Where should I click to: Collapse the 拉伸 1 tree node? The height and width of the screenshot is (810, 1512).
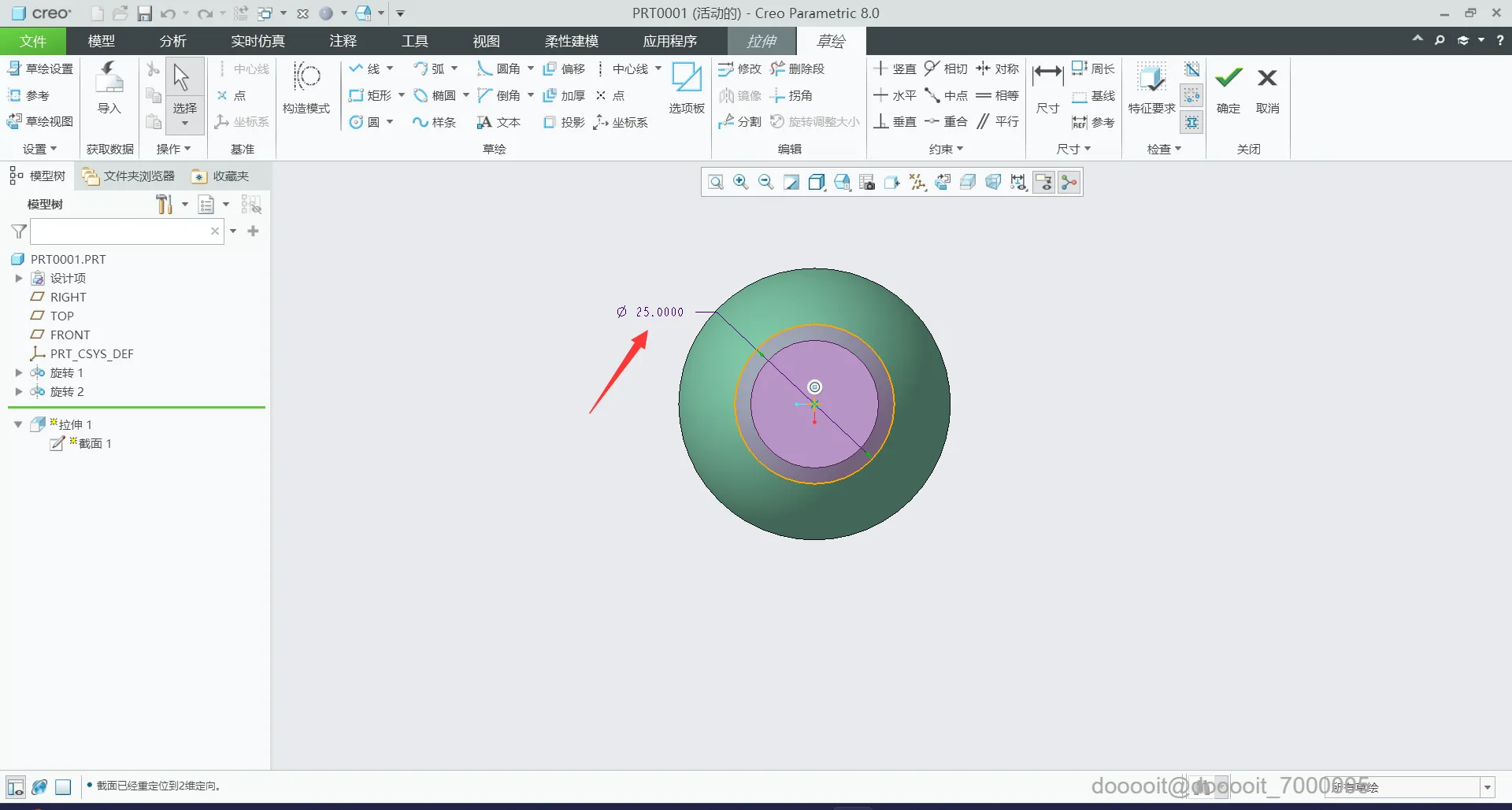coord(18,424)
